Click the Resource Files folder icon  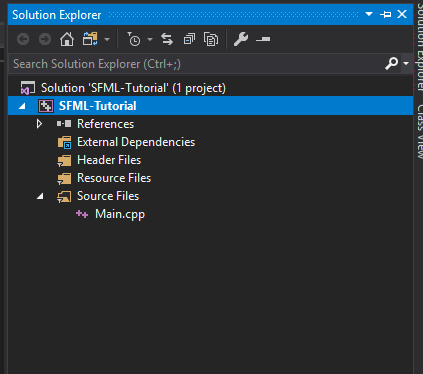[x=64, y=178]
